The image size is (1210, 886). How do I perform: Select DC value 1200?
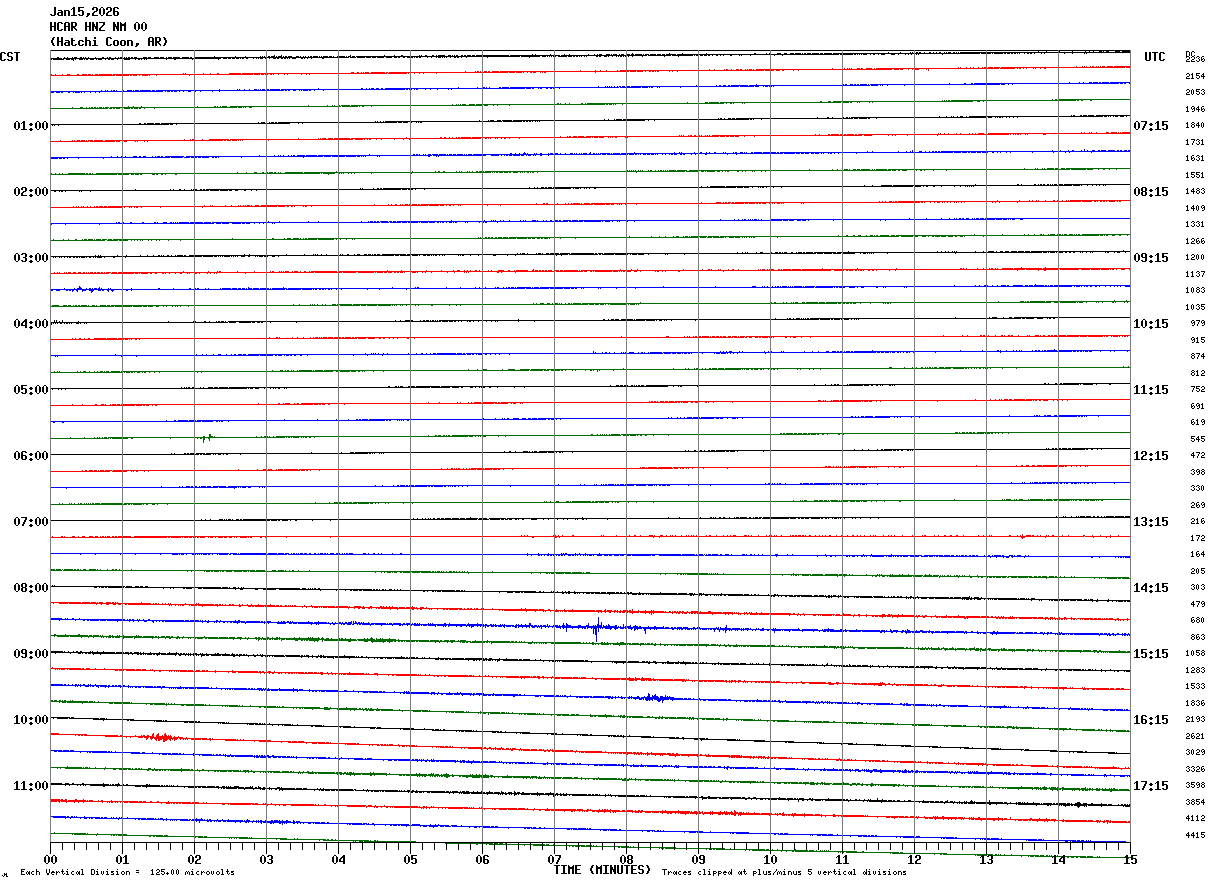click(1195, 258)
